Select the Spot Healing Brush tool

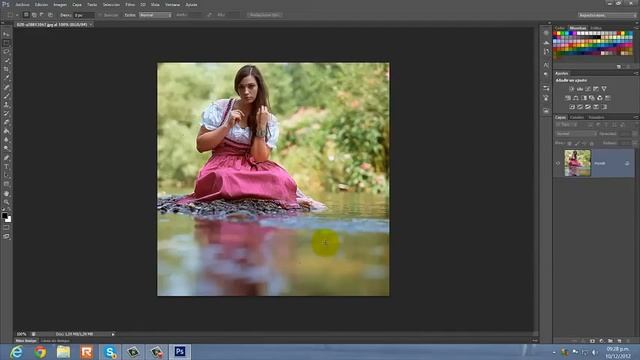point(6,87)
